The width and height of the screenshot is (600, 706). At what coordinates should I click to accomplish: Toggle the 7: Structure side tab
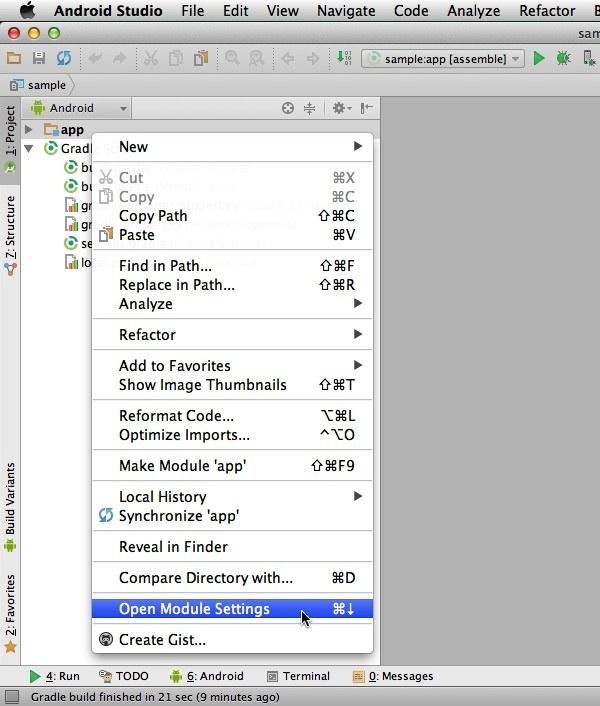(10, 235)
